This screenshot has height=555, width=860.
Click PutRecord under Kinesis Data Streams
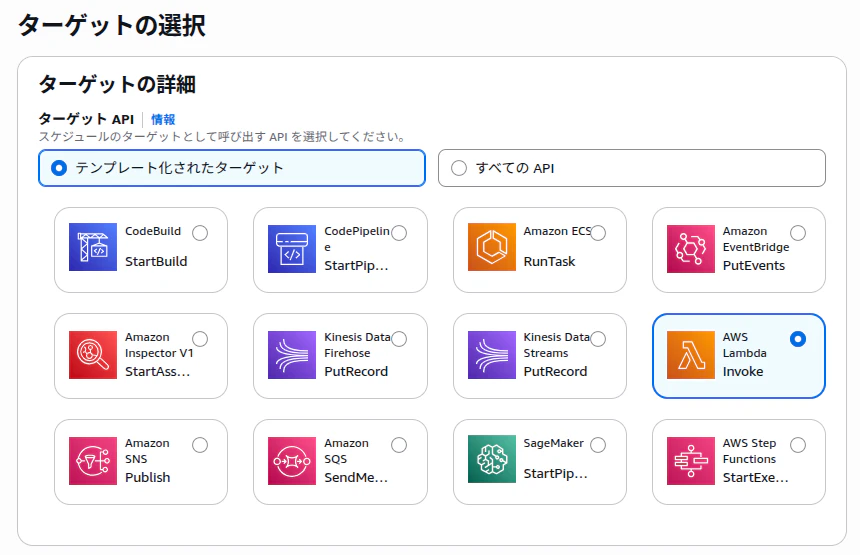pyautogui.click(x=556, y=371)
